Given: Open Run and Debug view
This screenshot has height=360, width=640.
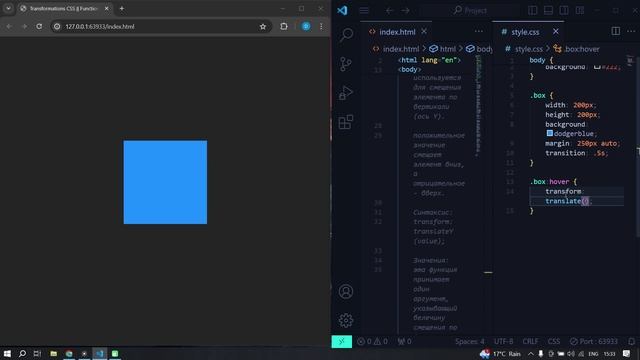Looking at the screenshot, I should [346, 93].
